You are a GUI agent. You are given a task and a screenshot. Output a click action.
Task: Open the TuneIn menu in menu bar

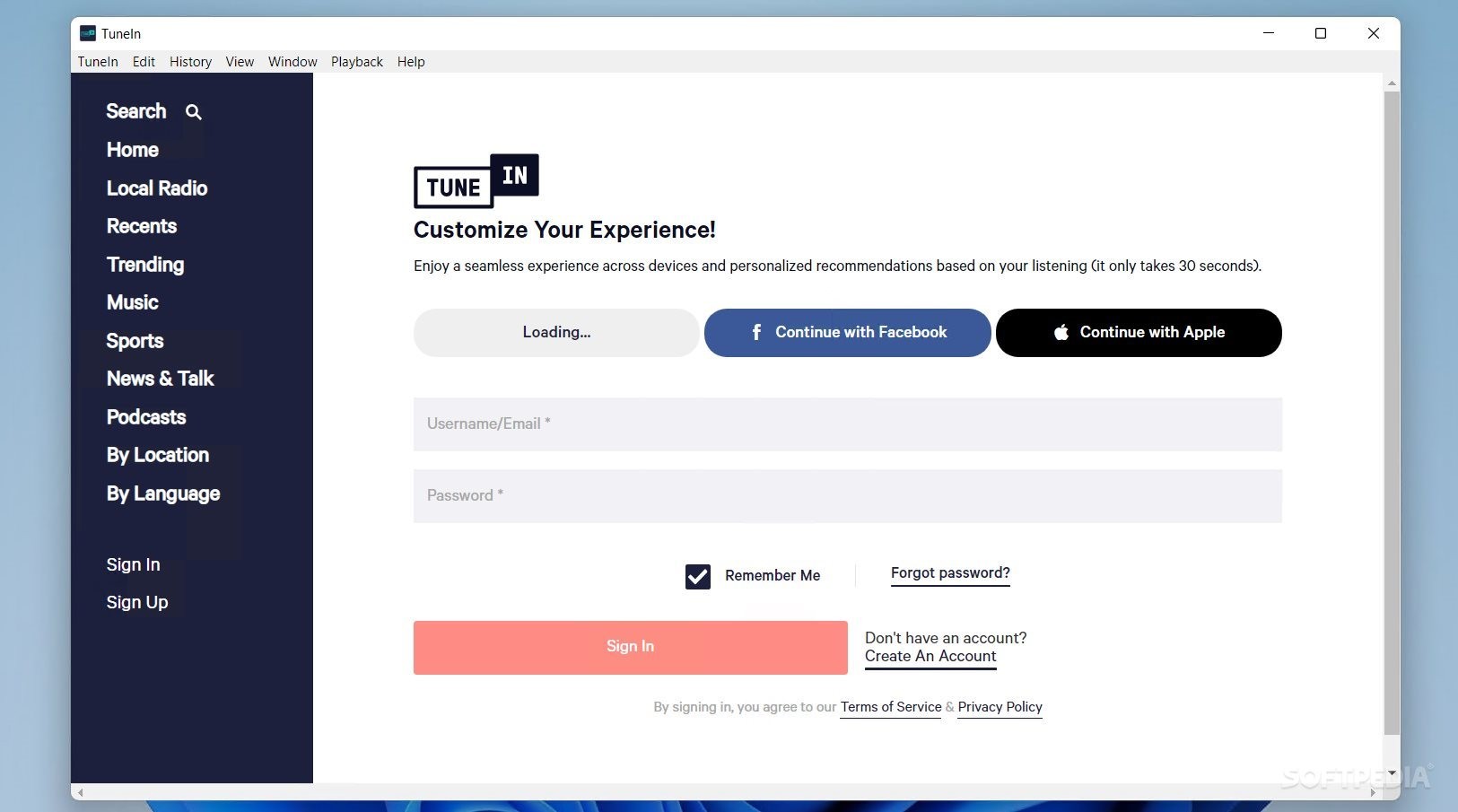[x=98, y=62]
